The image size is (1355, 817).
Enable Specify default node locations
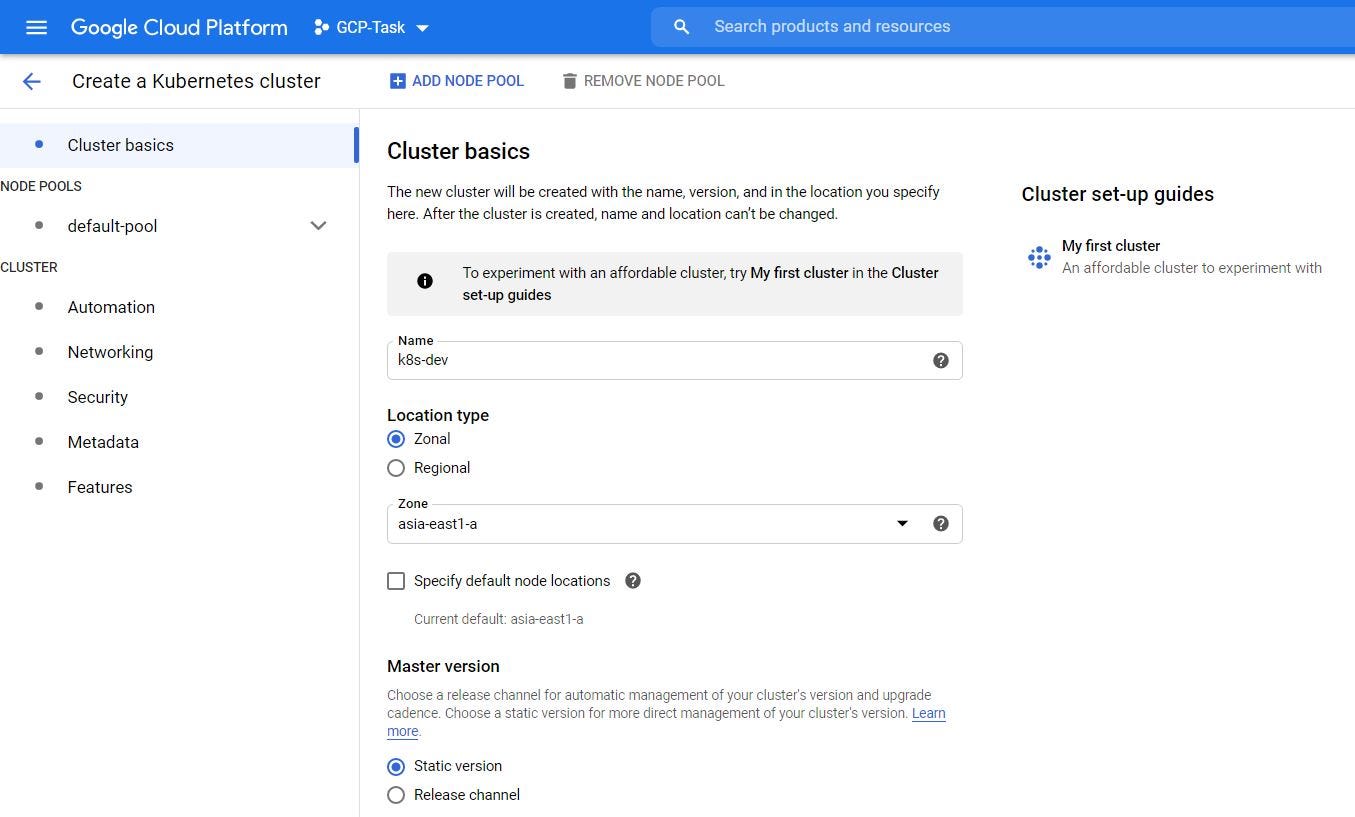[396, 581]
